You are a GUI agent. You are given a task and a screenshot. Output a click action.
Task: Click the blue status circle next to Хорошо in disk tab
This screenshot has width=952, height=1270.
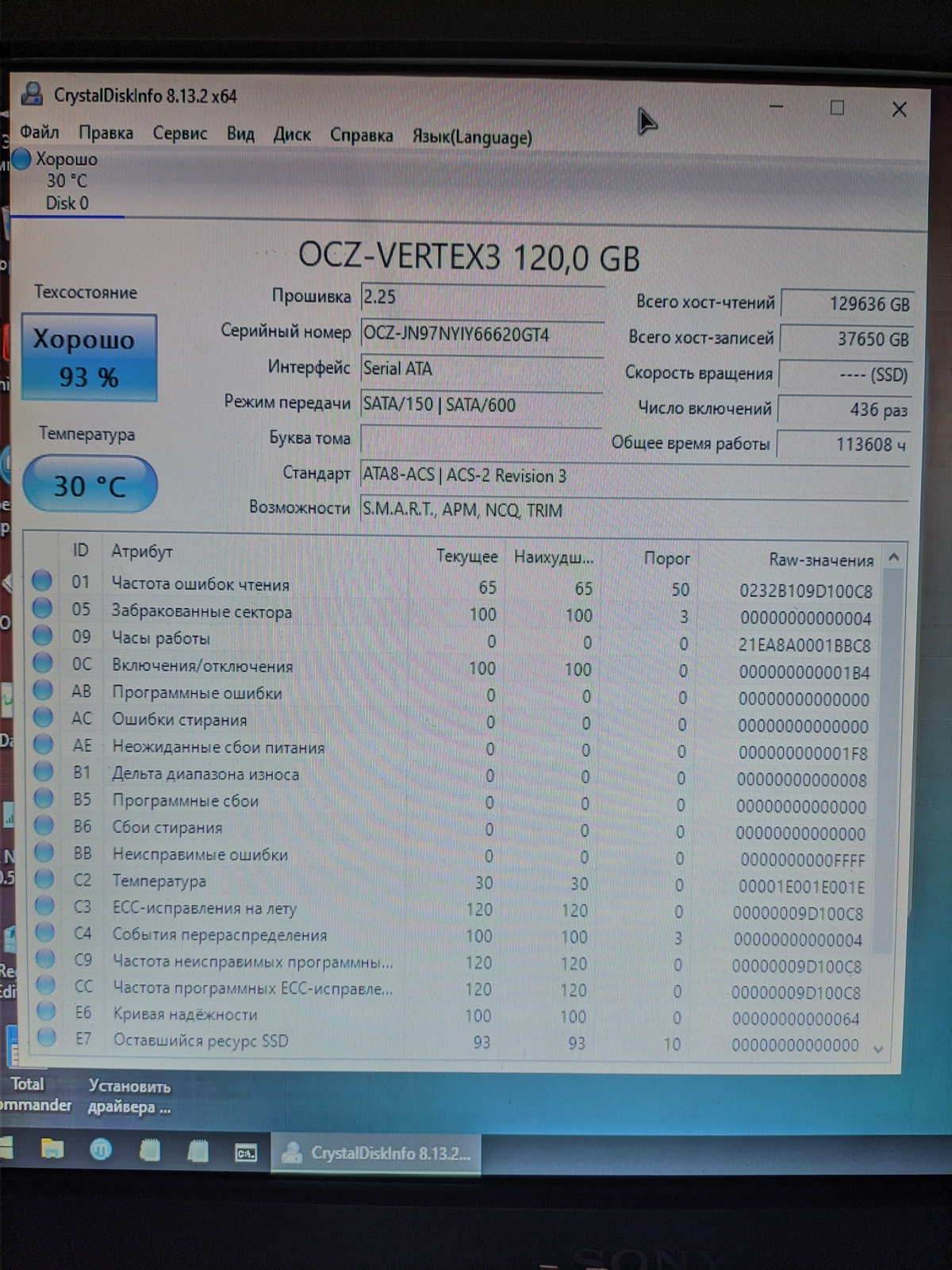coord(21,159)
